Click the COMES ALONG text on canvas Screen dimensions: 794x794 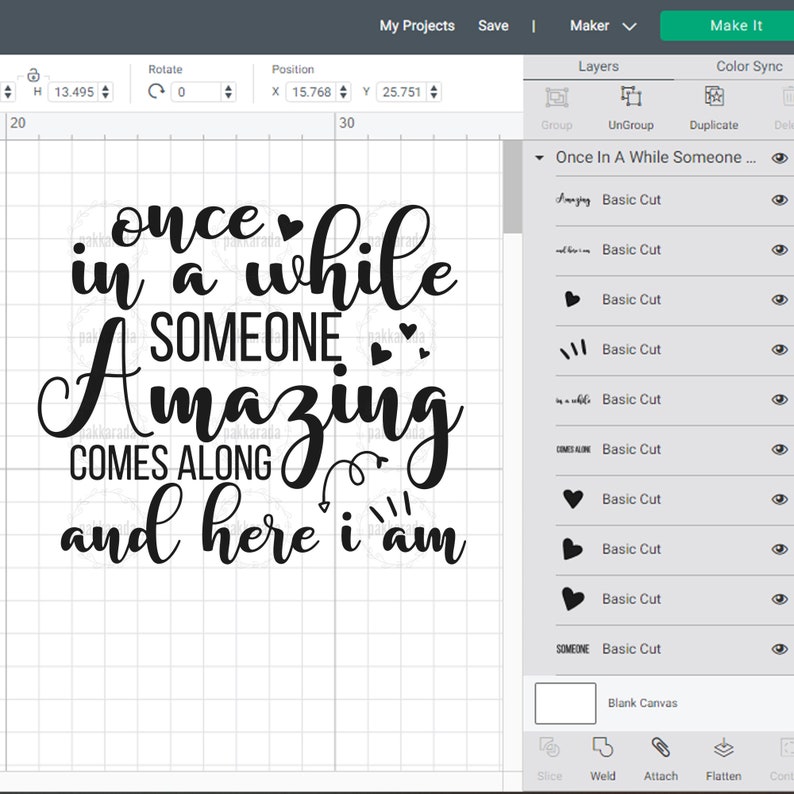170,463
